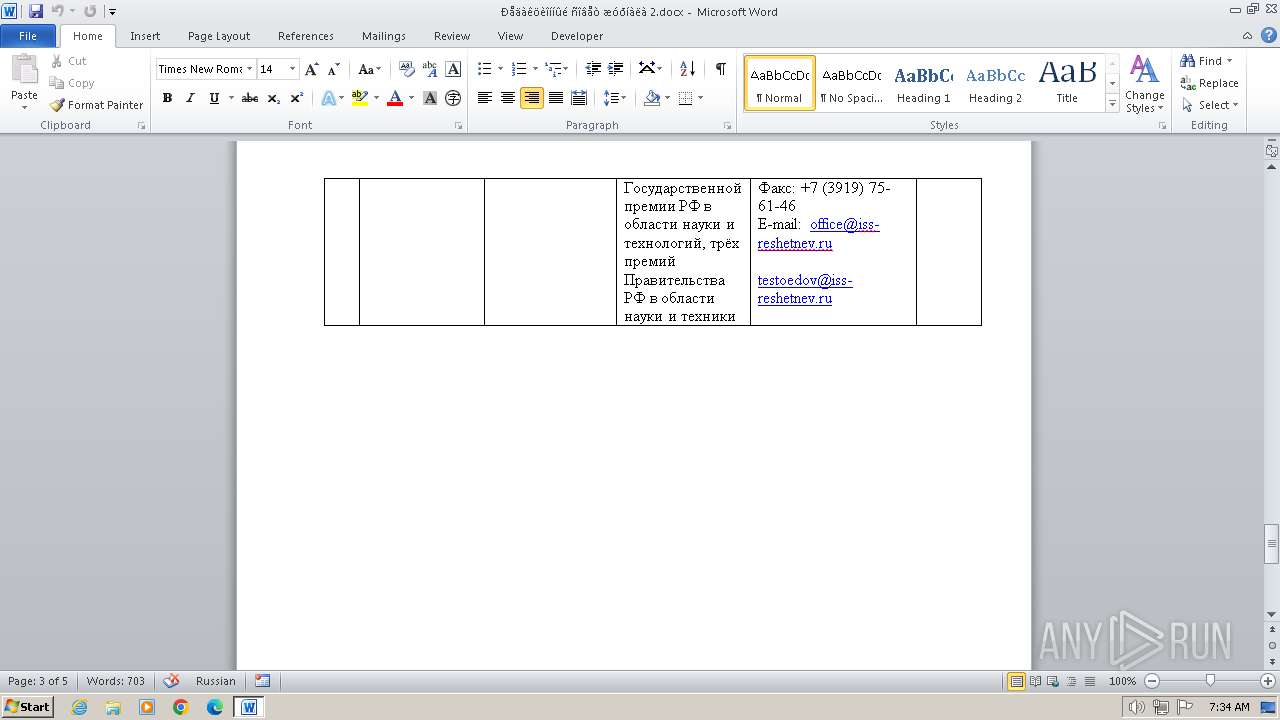
Task: Switch to the Insert tab
Action: [x=145, y=36]
